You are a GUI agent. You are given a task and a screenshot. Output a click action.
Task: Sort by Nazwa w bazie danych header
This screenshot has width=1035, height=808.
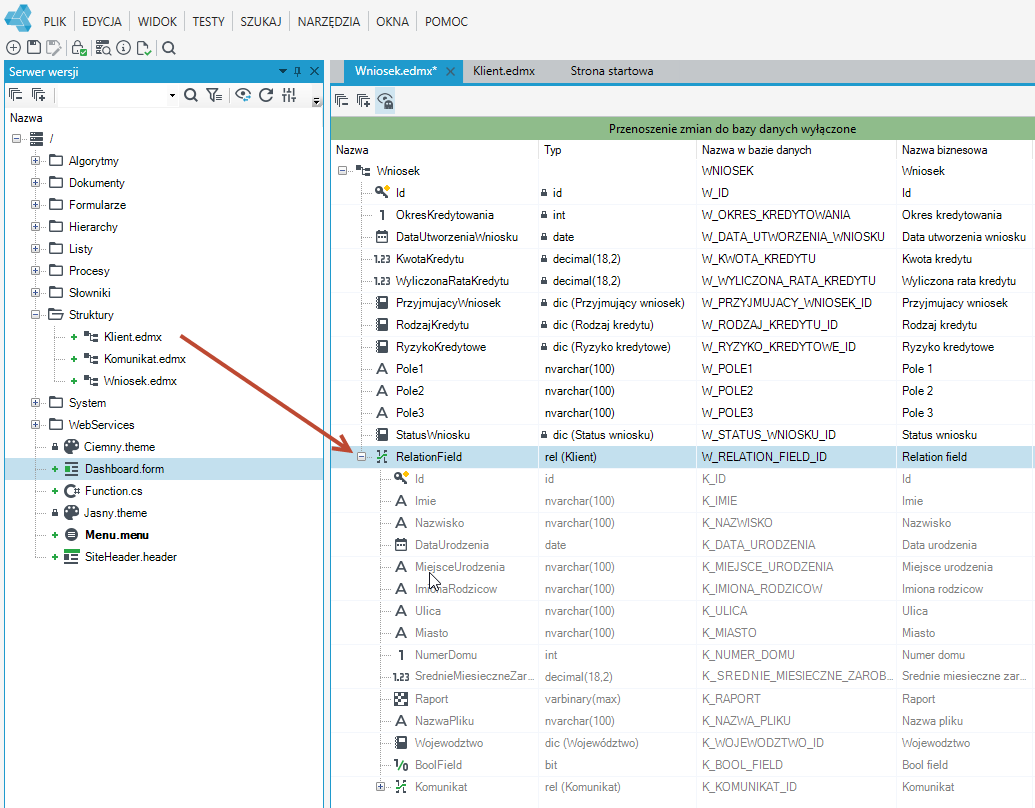pos(795,150)
